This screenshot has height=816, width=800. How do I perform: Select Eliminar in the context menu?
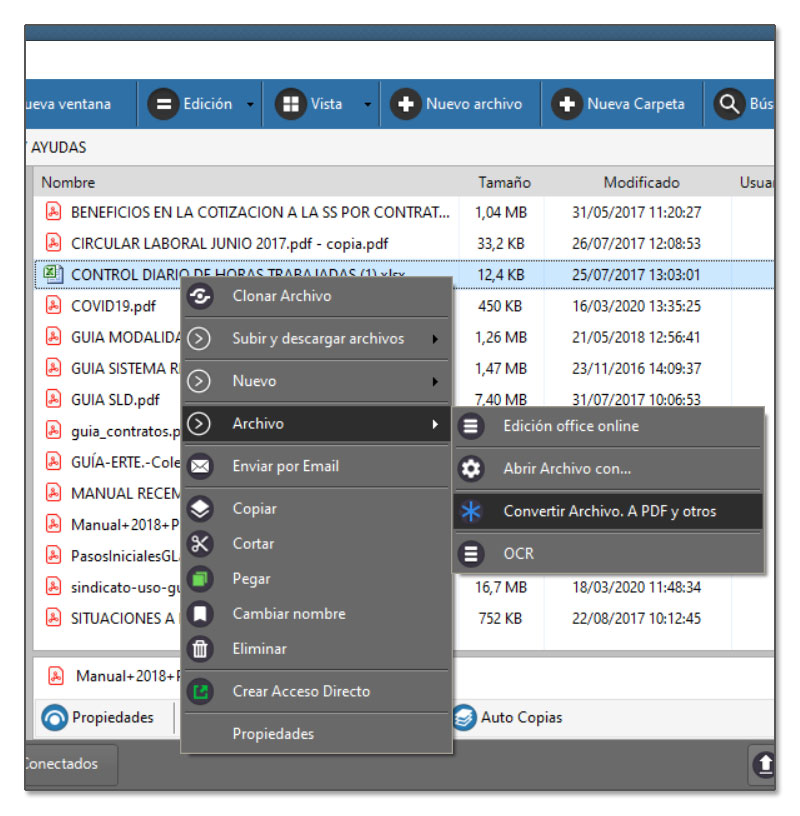point(316,649)
